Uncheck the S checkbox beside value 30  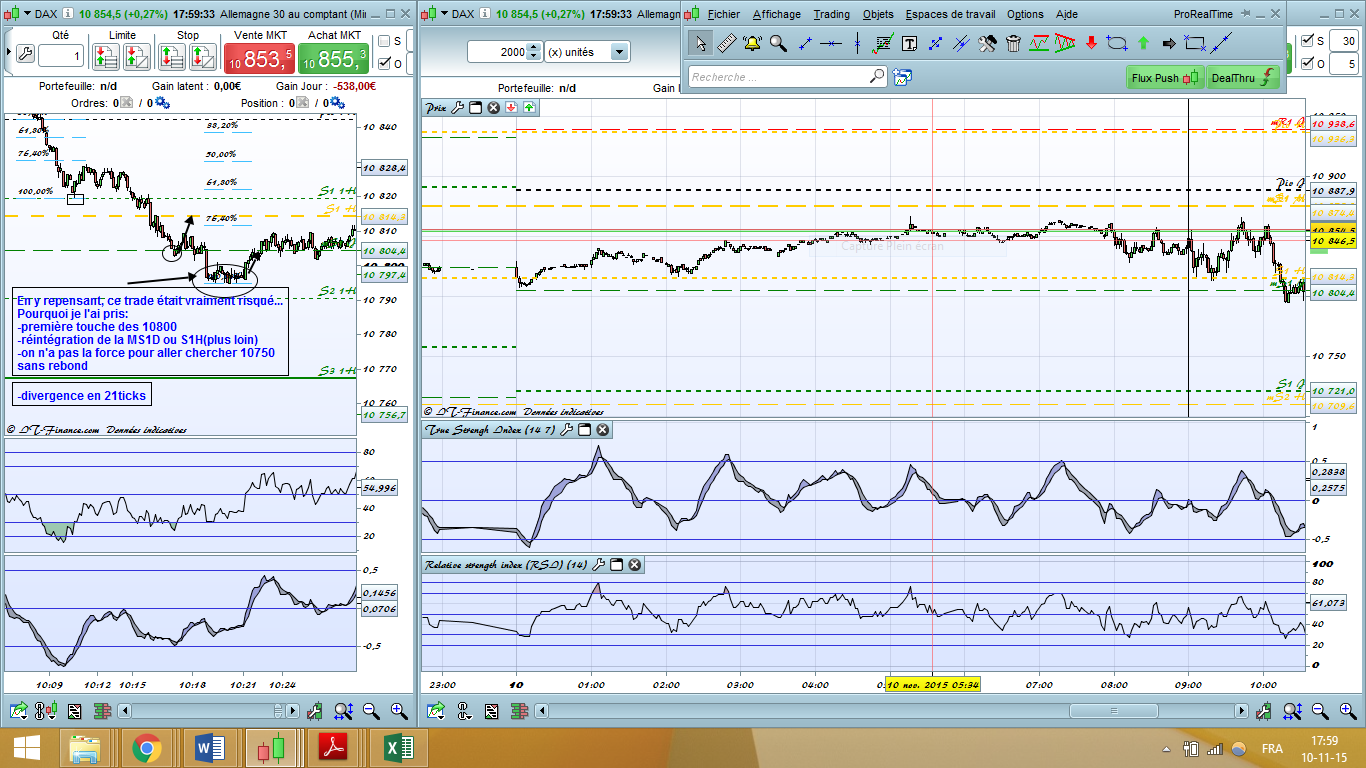1308,41
